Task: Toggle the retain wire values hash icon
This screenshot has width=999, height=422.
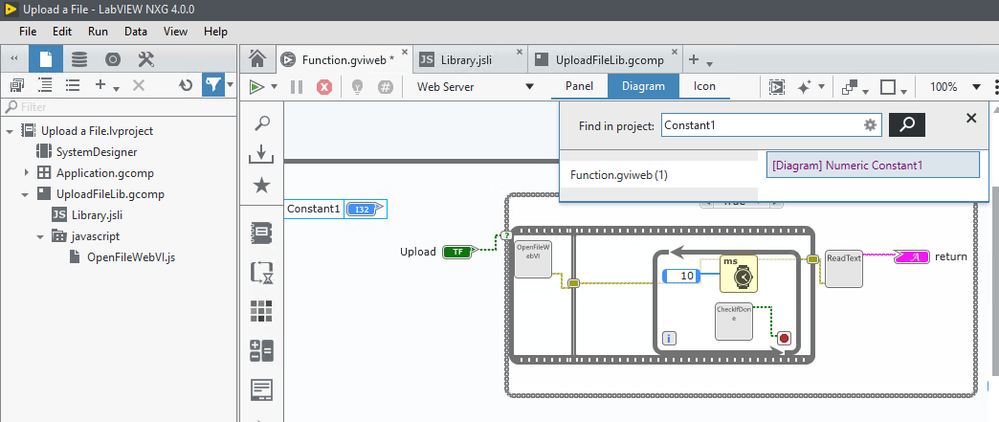Action: pyautogui.click(x=385, y=87)
